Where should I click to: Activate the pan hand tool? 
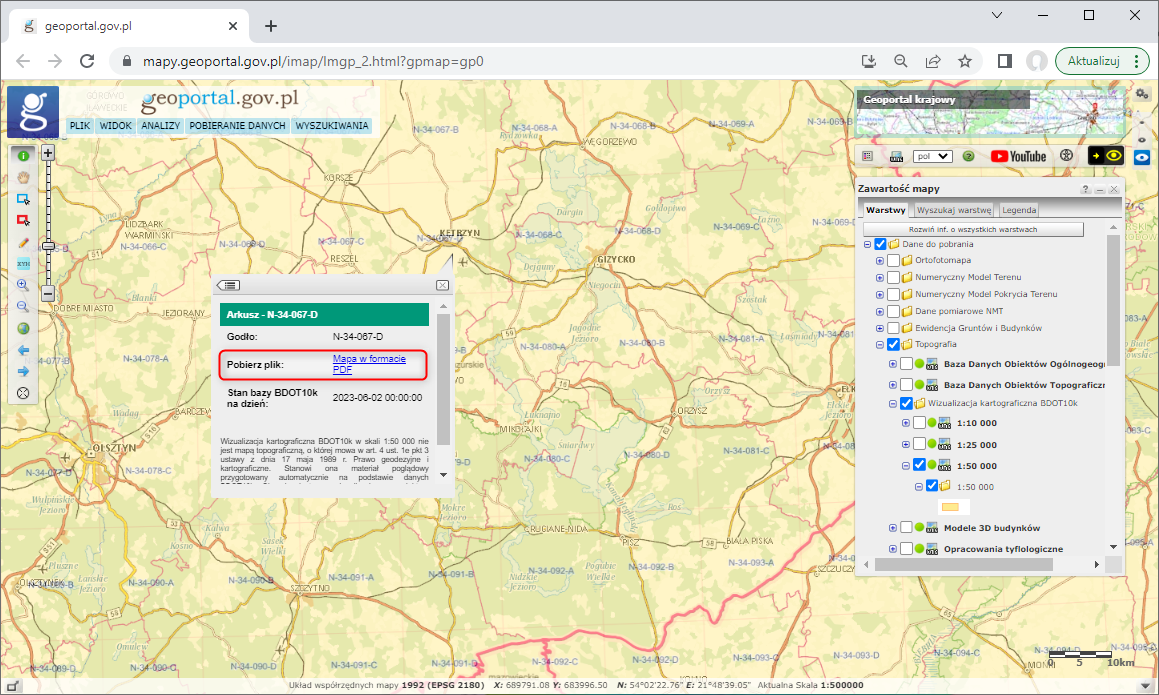[22, 177]
